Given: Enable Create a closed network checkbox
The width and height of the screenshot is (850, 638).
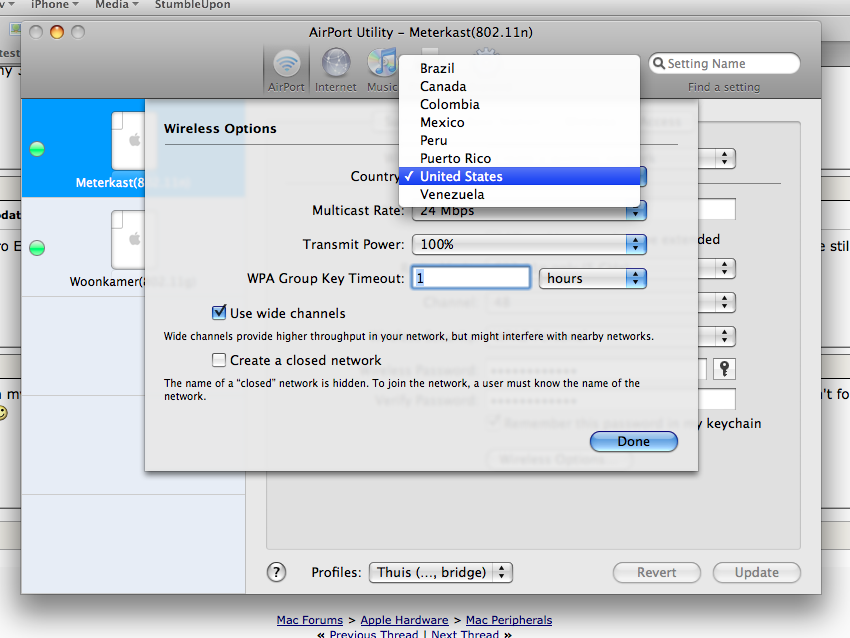Looking at the screenshot, I should pos(219,360).
